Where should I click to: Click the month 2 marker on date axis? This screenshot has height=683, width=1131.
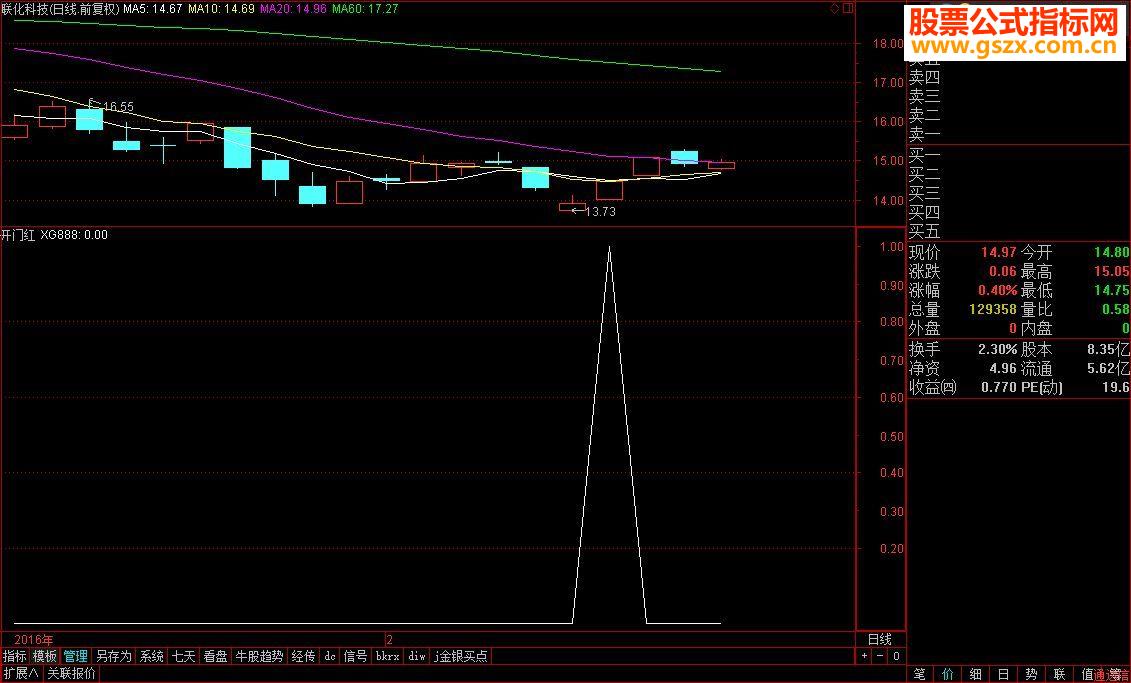[390, 639]
